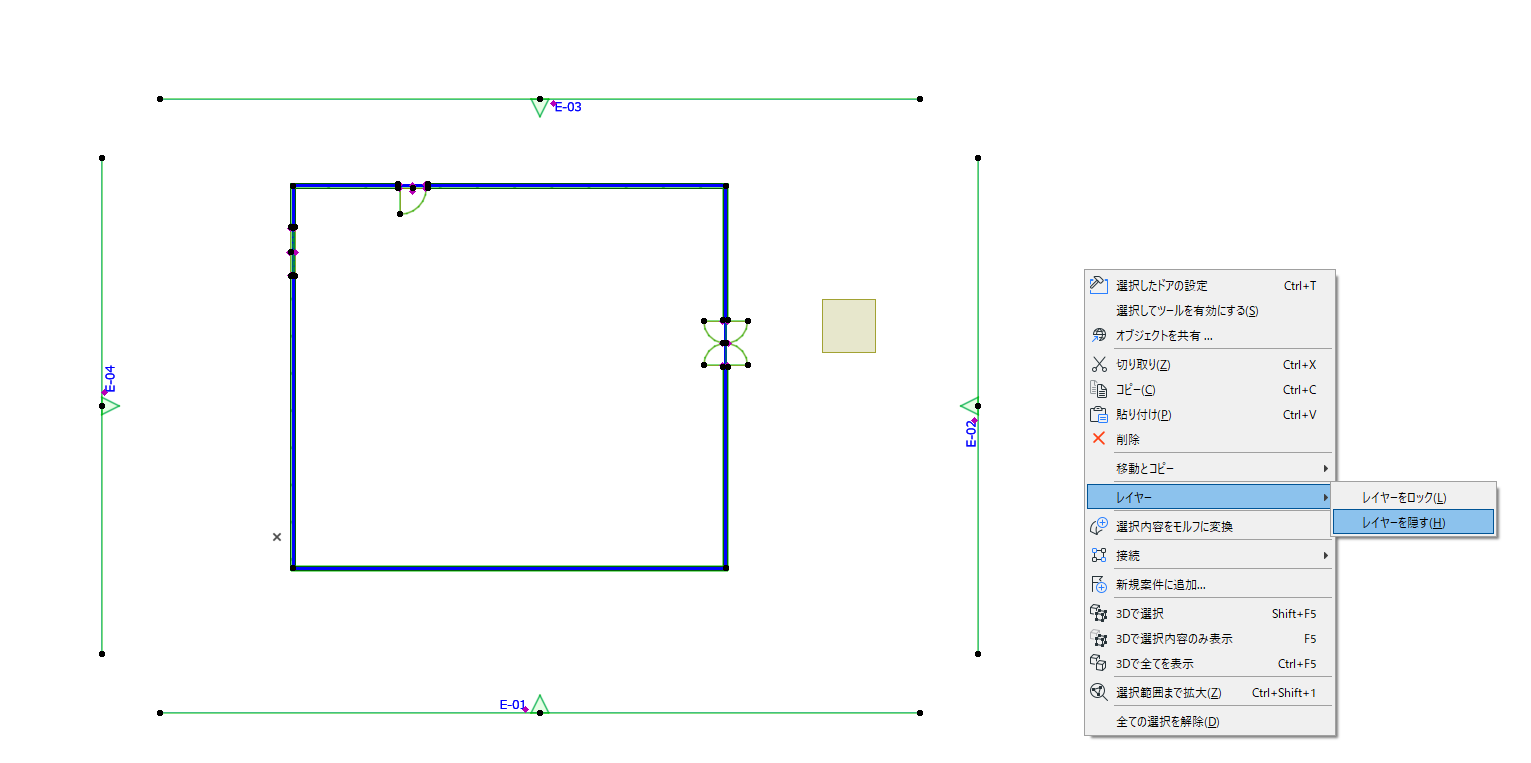Click the add to new issue icon
Viewport: 1531px width, 763px height.
coord(1098,584)
